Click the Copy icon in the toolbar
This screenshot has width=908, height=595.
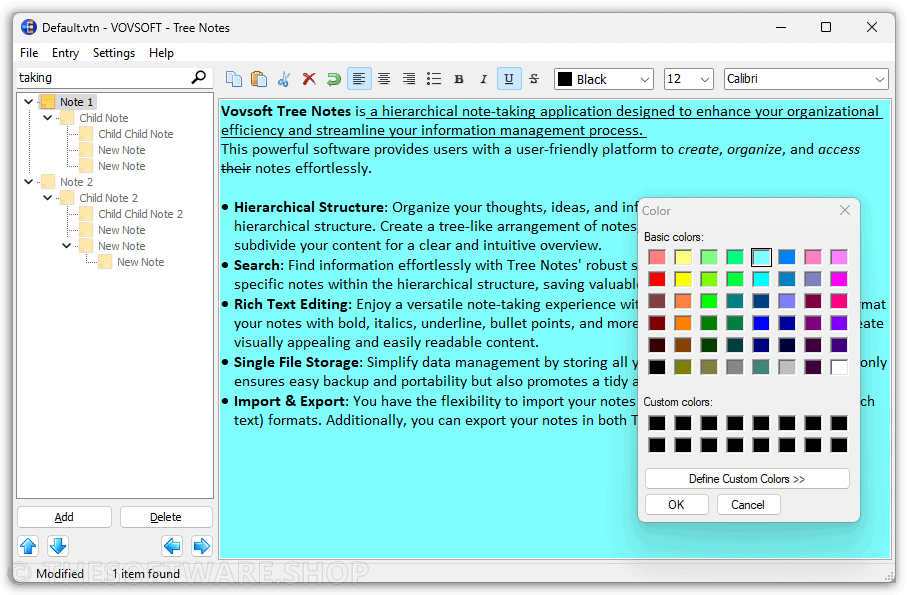point(234,79)
